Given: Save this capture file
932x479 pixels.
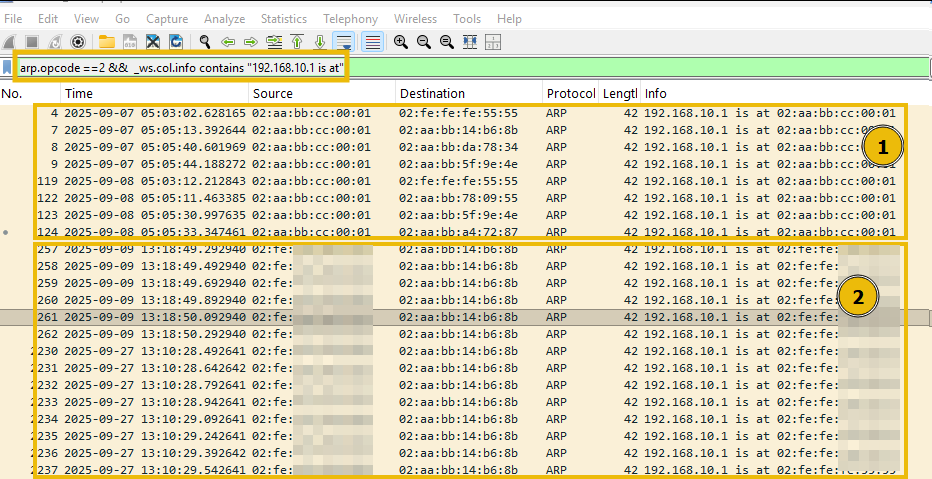Looking at the screenshot, I should (130, 42).
